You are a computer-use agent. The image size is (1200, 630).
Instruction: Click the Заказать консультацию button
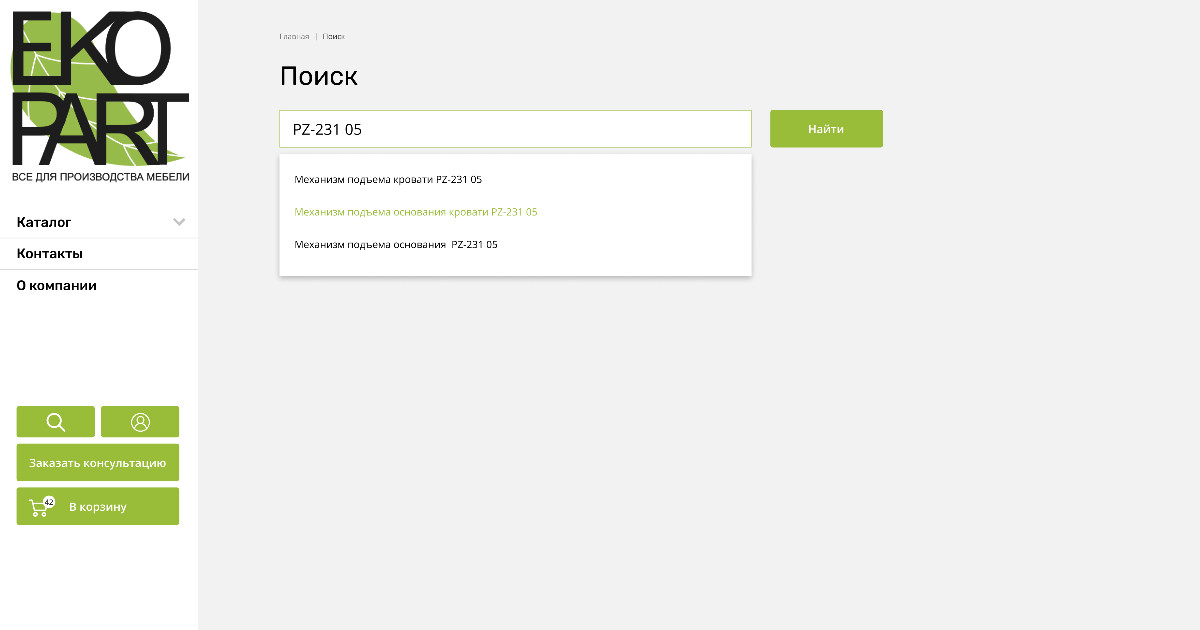(x=98, y=463)
